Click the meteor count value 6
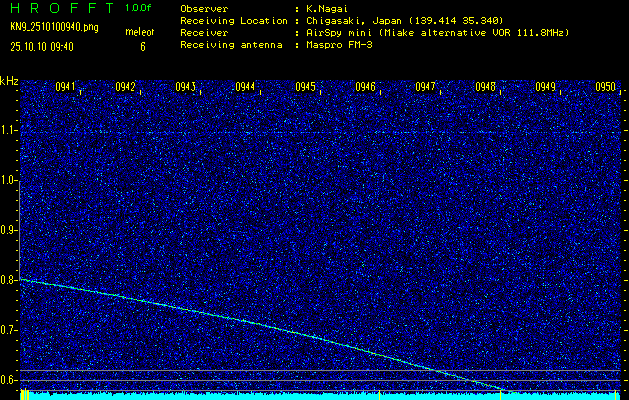This screenshot has height=400, width=629. click(x=142, y=46)
